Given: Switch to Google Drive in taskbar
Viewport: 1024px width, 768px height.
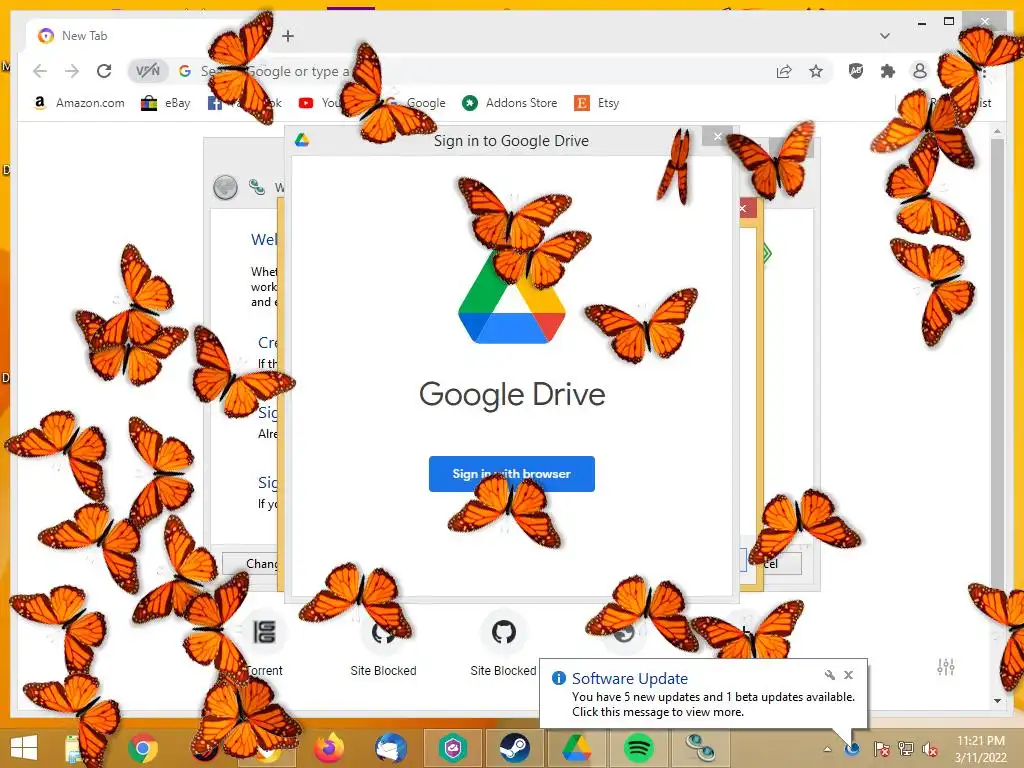Looking at the screenshot, I should 576,748.
